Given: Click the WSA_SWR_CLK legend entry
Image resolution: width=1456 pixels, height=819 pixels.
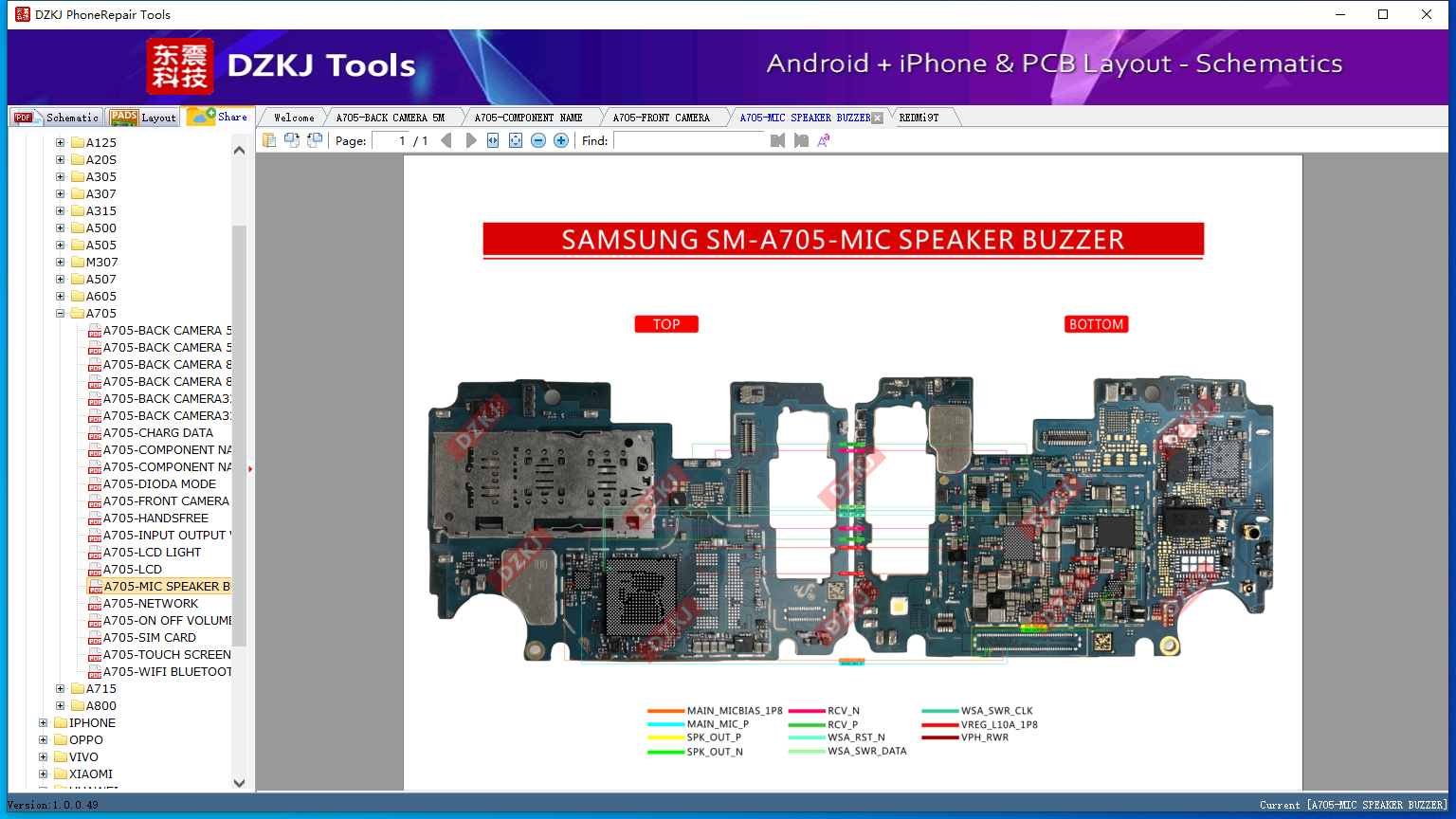Looking at the screenshot, I should tap(977, 711).
